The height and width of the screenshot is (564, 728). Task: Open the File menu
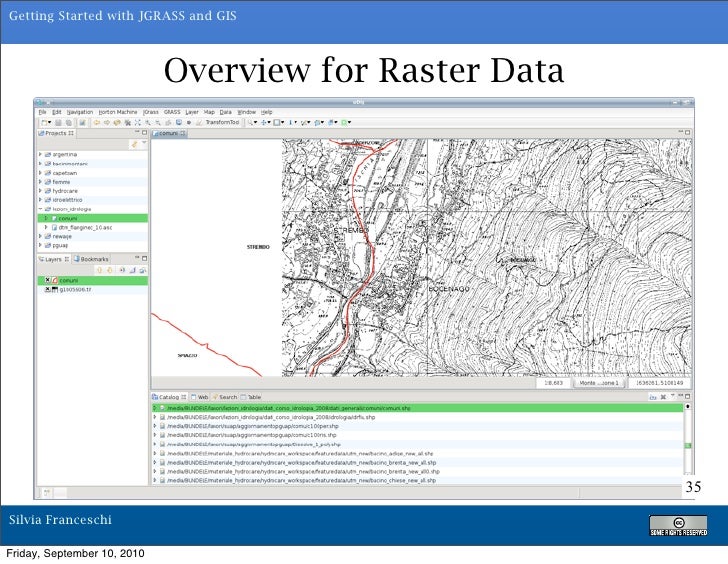tap(42, 112)
